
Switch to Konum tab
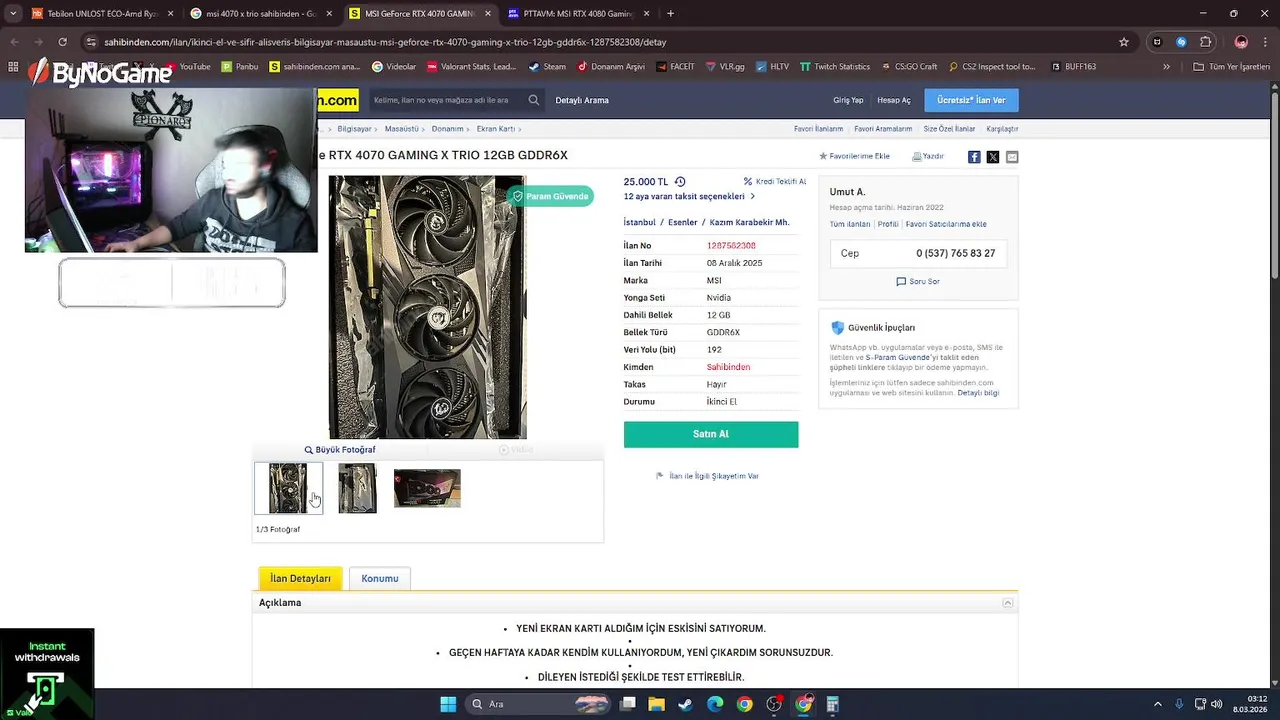point(380,578)
